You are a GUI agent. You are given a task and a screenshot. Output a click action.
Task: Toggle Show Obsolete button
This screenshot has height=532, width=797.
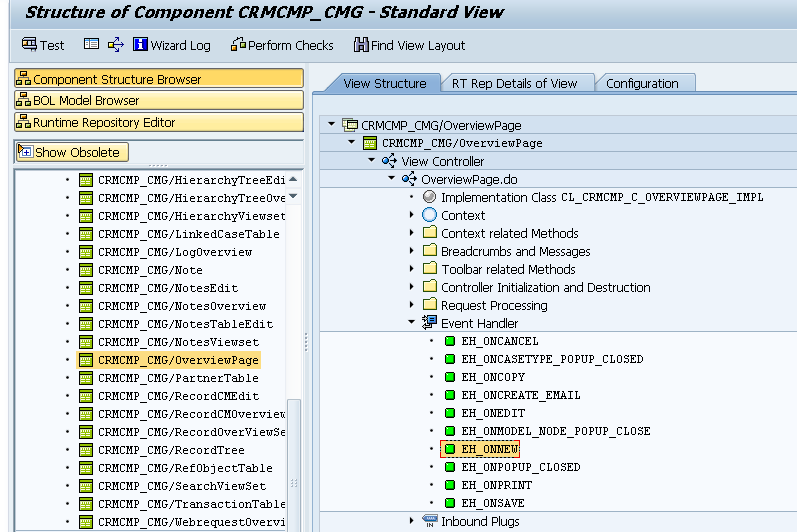tap(71, 152)
